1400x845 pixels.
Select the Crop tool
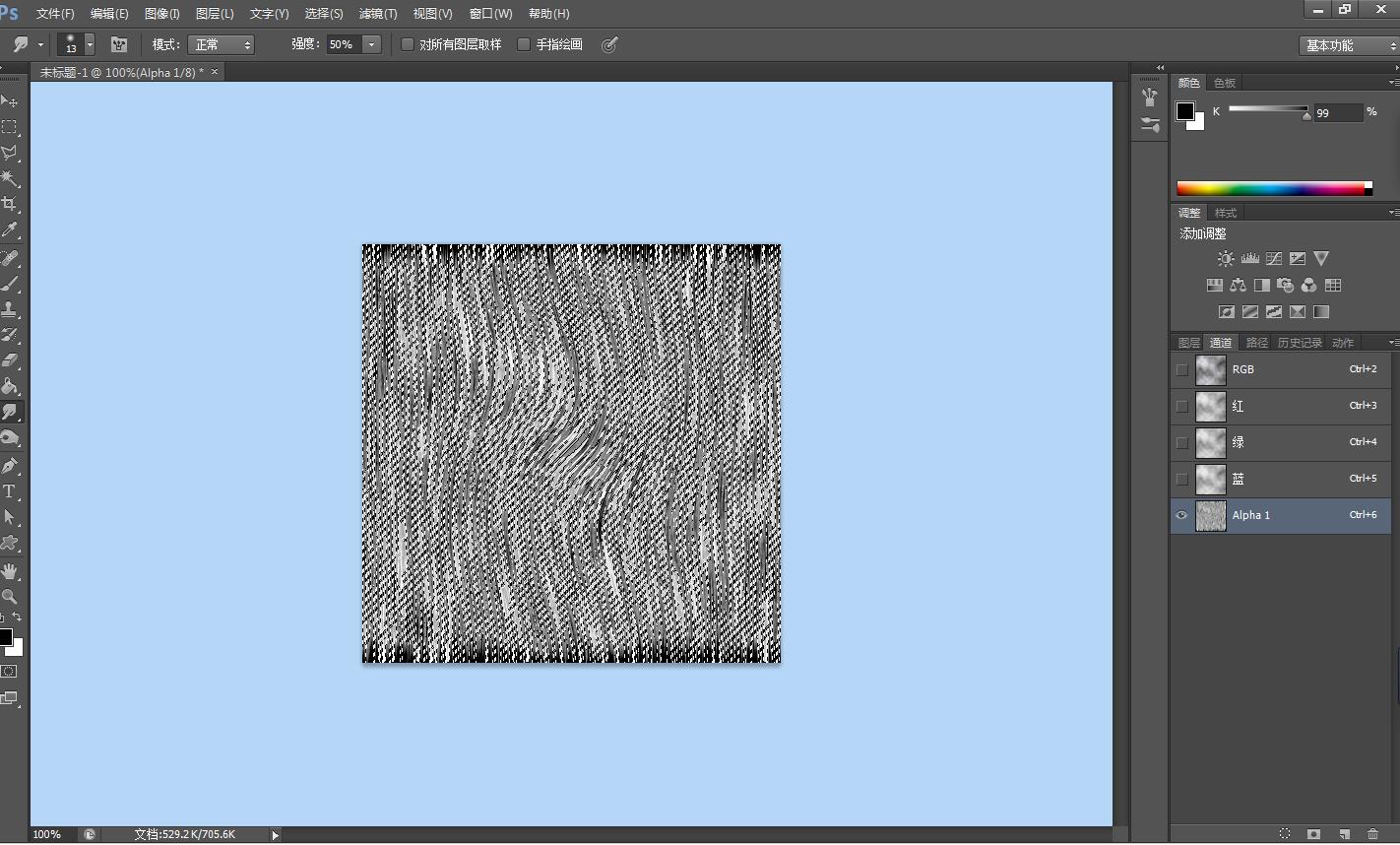click(10, 204)
